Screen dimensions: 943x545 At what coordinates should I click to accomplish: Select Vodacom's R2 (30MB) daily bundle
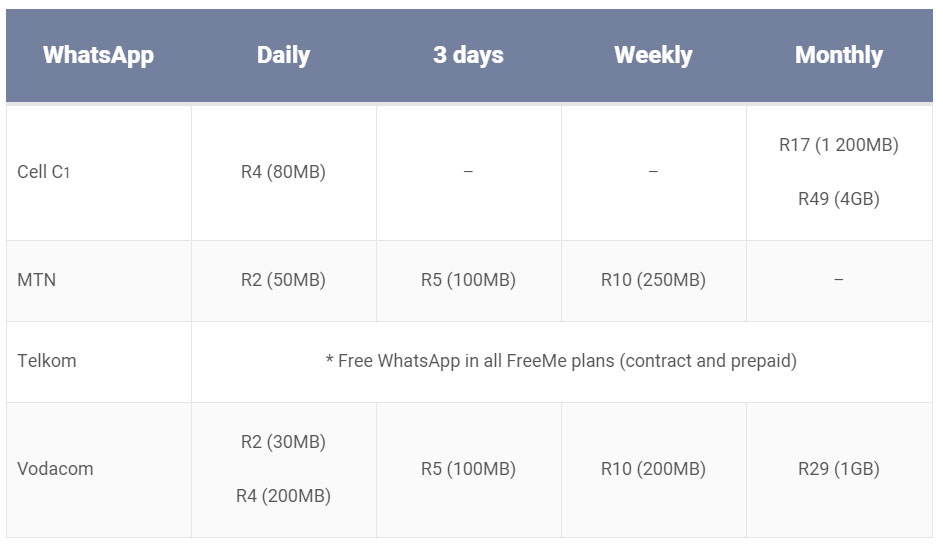point(283,442)
